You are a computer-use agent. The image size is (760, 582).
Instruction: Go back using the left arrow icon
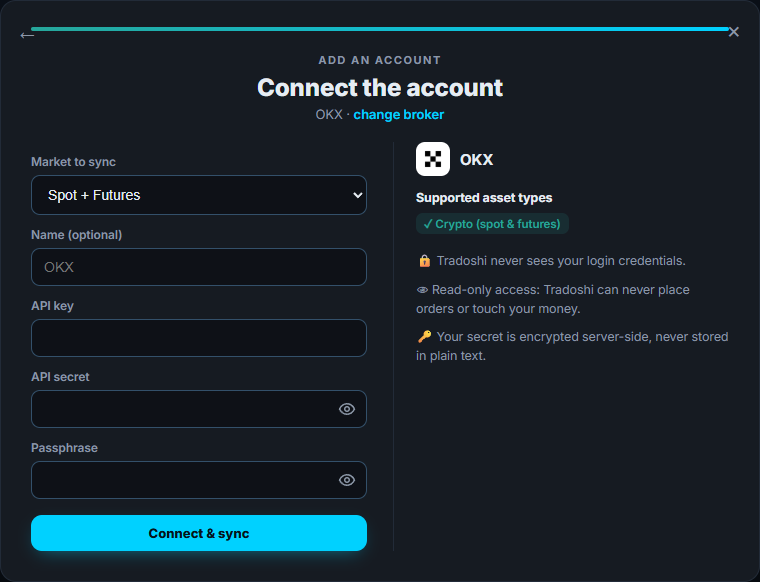[x=27, y=35]
